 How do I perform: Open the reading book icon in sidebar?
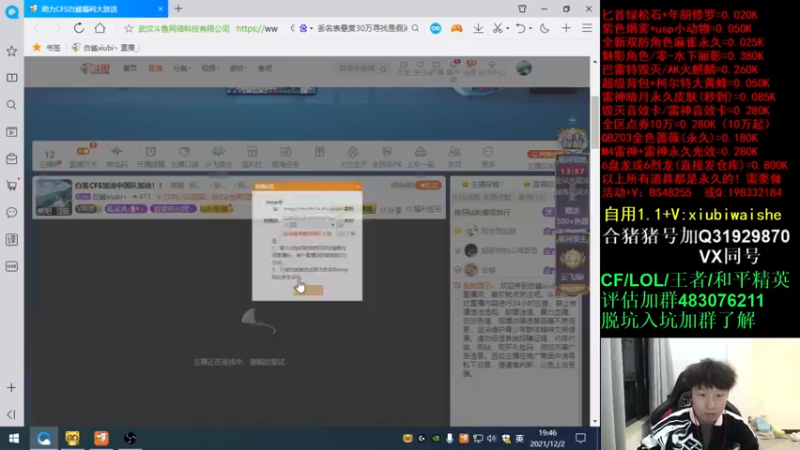tap(12, 78)
